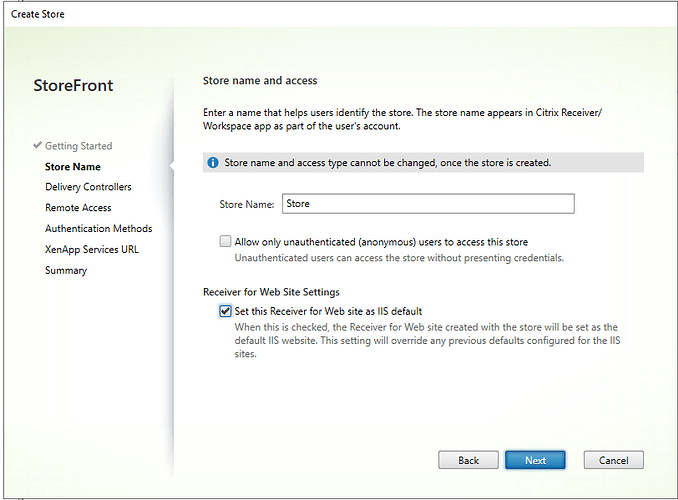678x500 pixels.
Task: Click the Store Name text field
Action: (x=428, y=204)
